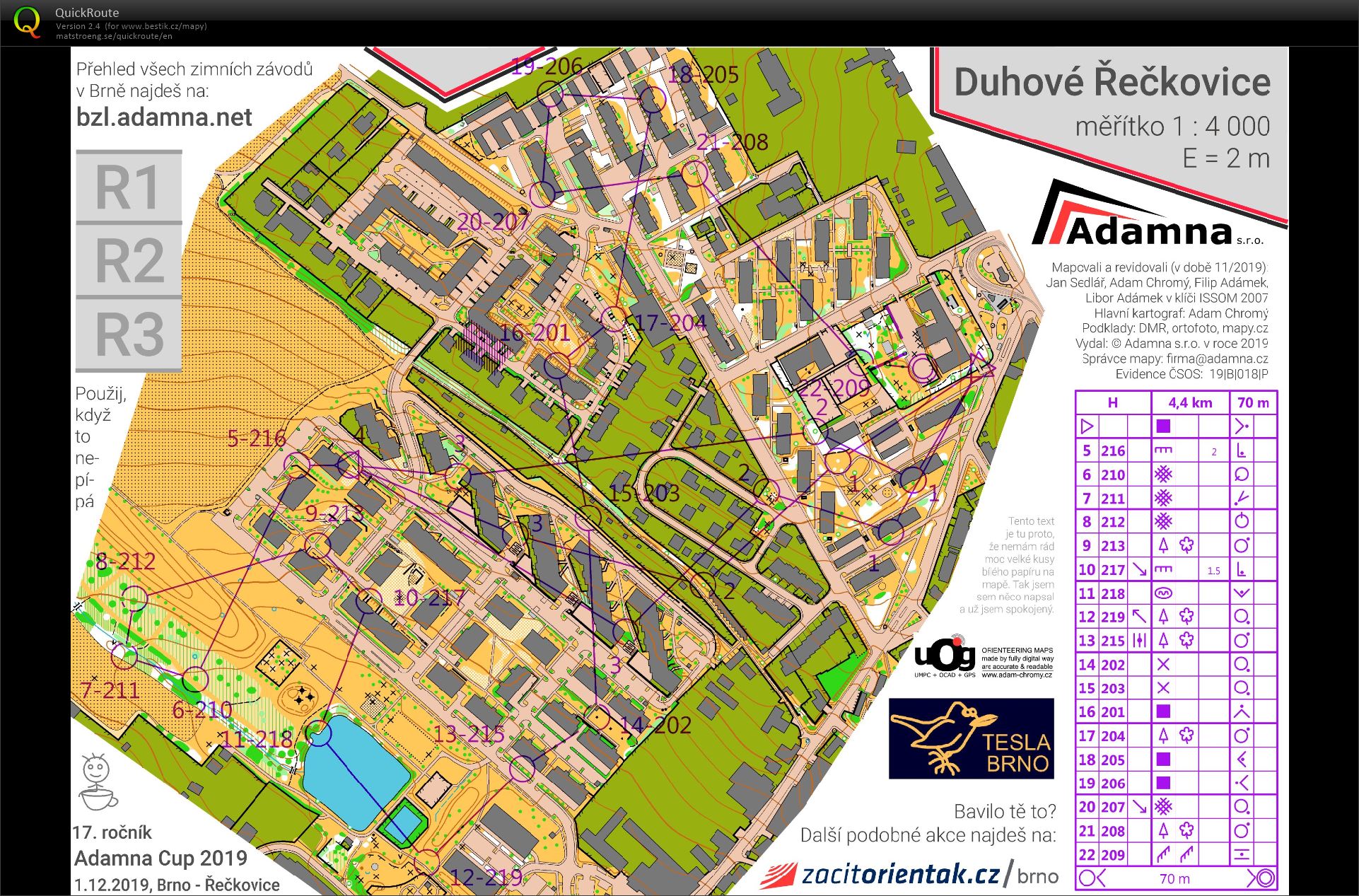Select the R2 box
The width and height of the screenshot is (1359, 896).
click(129, 260)
